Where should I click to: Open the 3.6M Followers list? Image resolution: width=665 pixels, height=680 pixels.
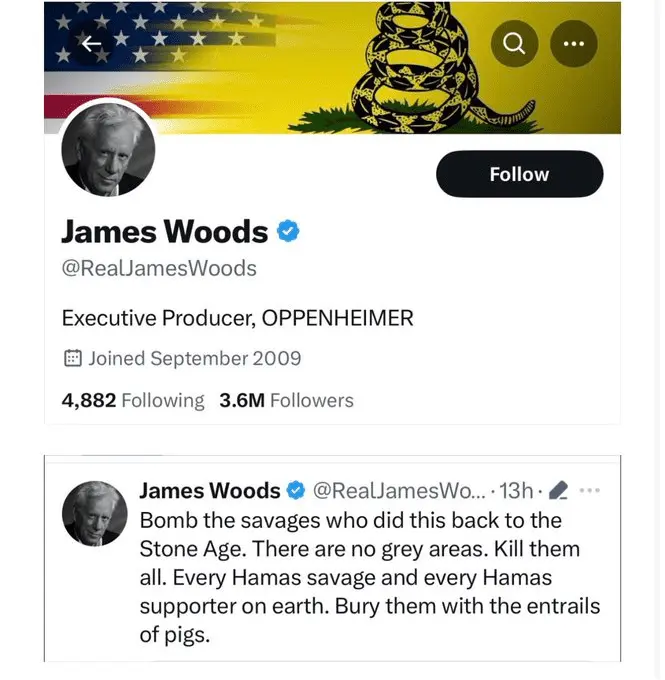(286, 400)
